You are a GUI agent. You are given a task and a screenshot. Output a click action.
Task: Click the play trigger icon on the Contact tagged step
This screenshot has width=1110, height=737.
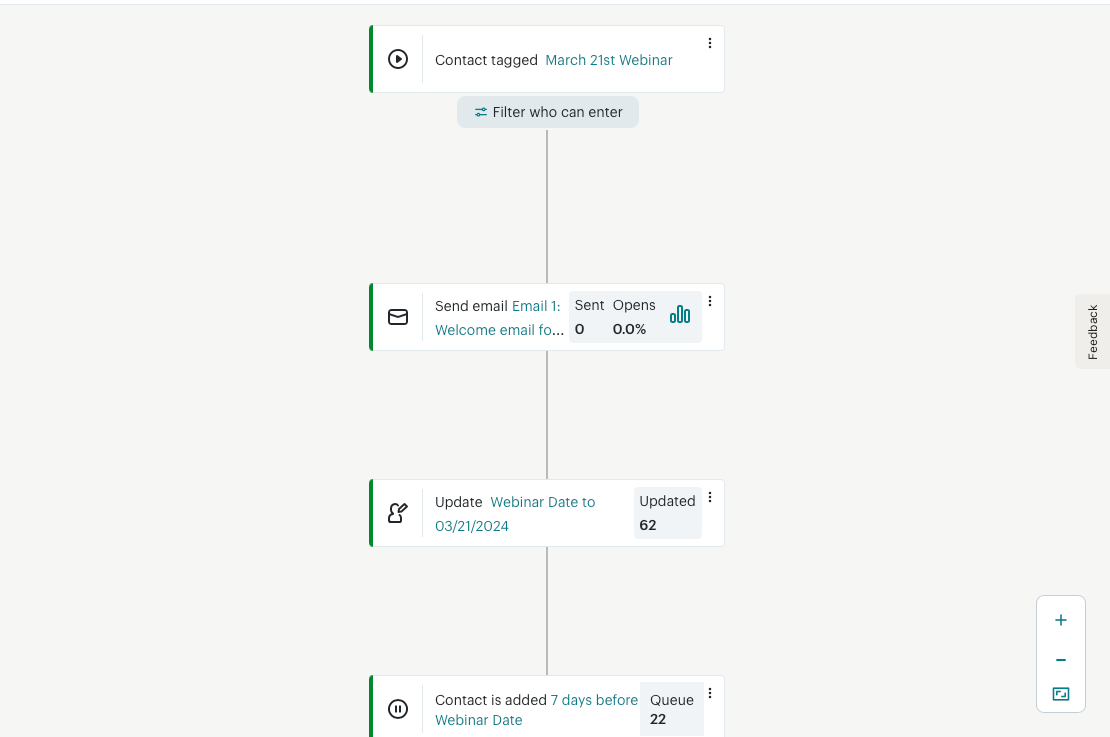[398, 59]
